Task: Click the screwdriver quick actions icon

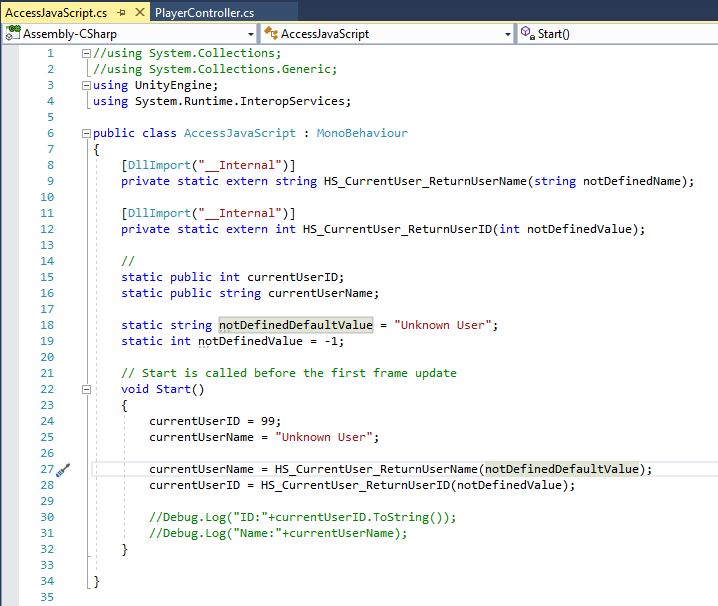Action: pos(62,469)
